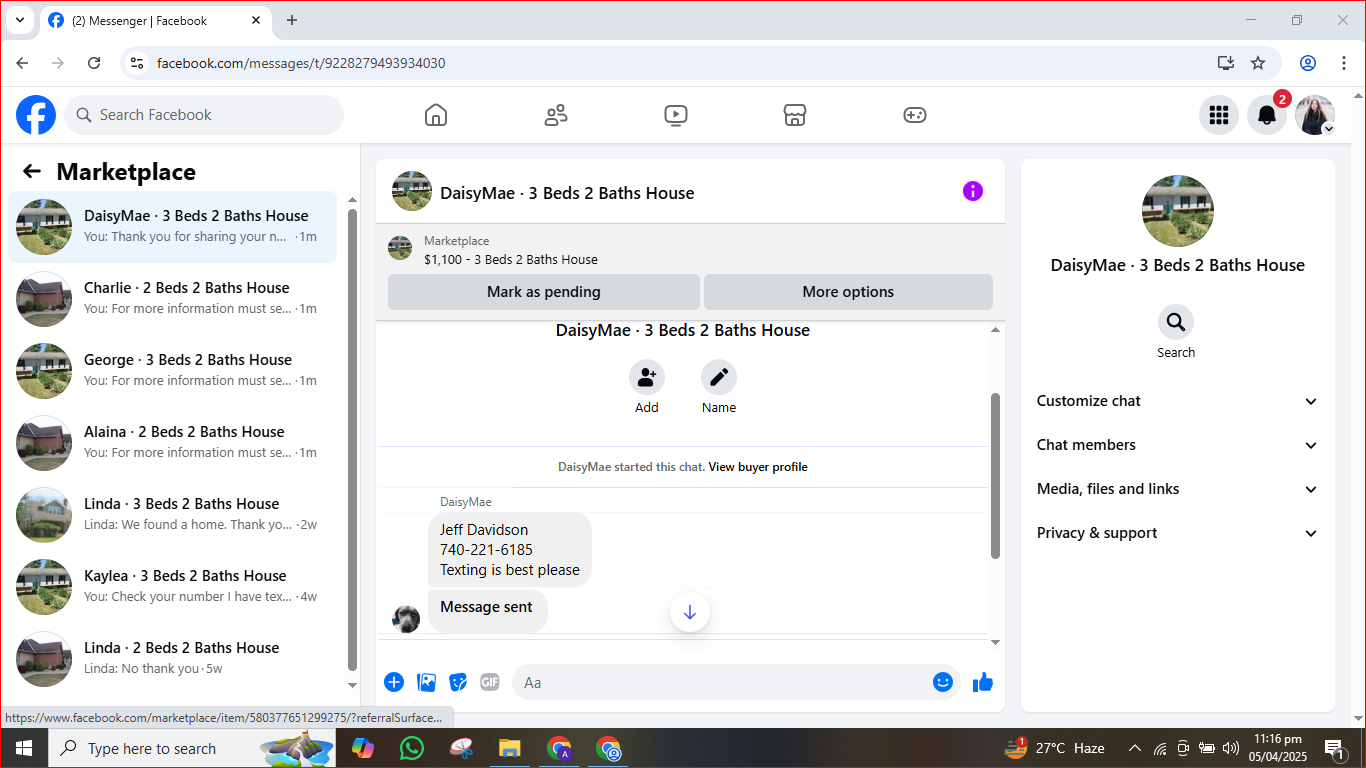Bookmark this tab with star icon
Screen dimensions: 1366x768
1258,63
